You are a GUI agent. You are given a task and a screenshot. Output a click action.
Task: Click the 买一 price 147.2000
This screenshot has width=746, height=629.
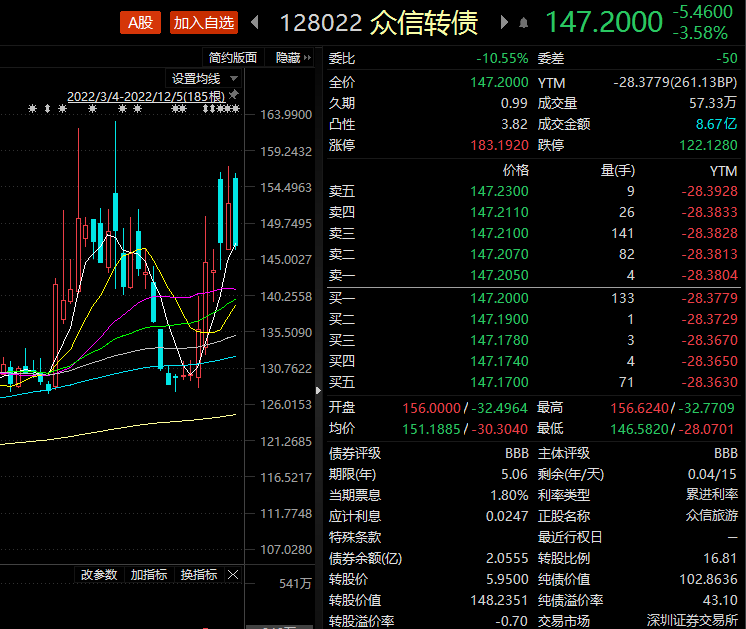(499, 298)
